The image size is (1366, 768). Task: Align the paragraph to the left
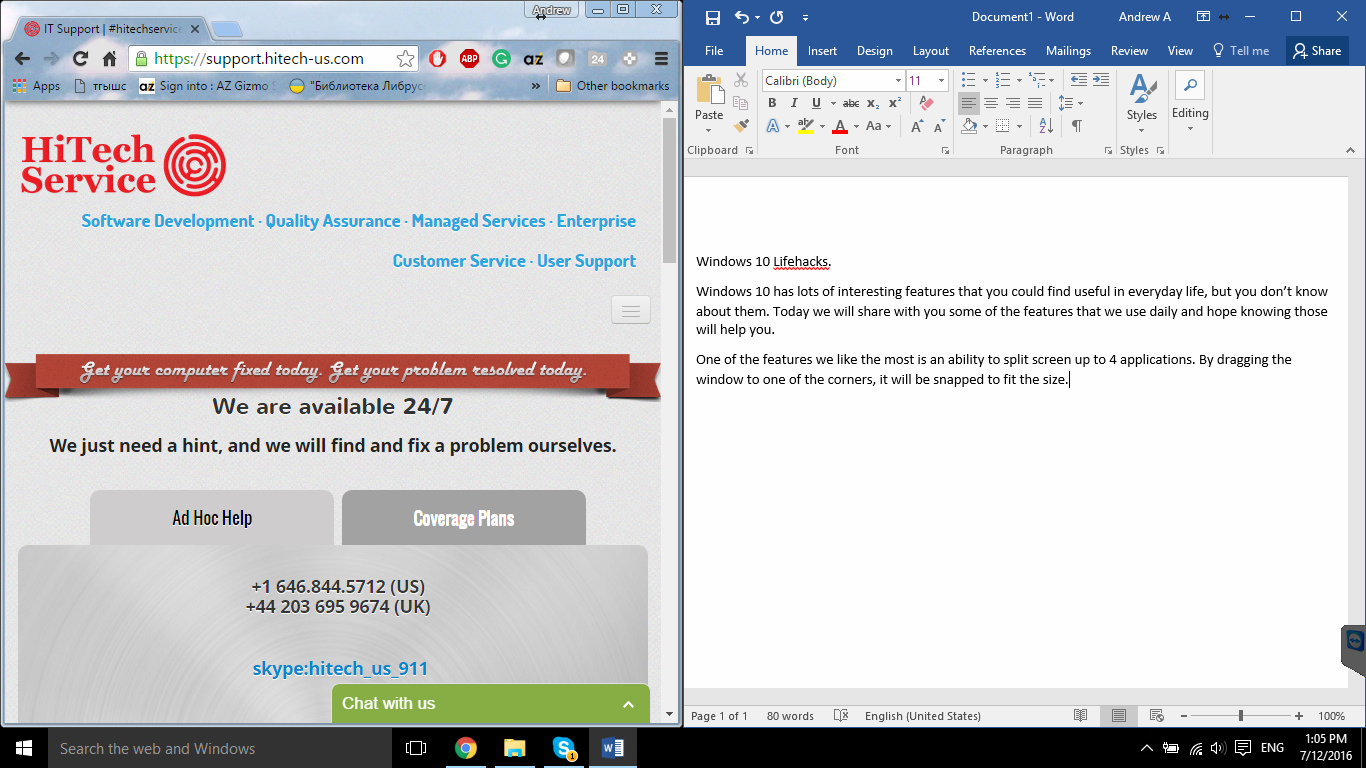968,103
